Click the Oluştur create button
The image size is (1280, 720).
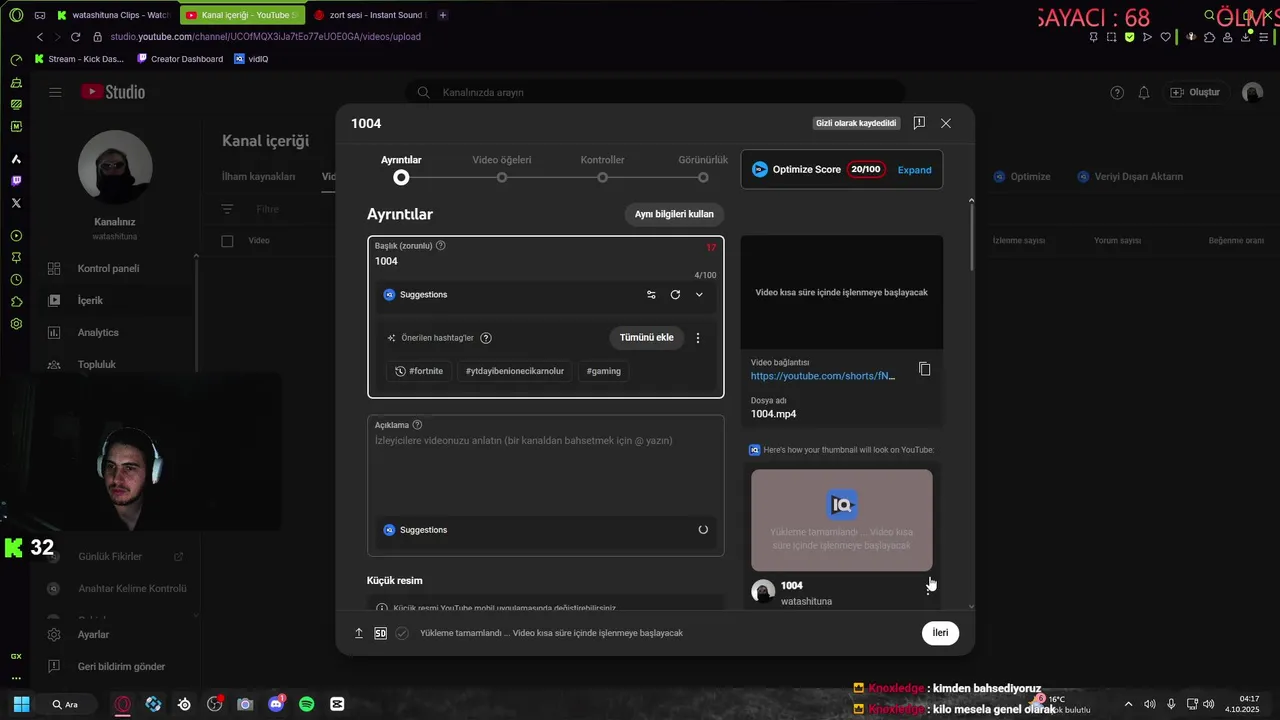click(1195, 92)
